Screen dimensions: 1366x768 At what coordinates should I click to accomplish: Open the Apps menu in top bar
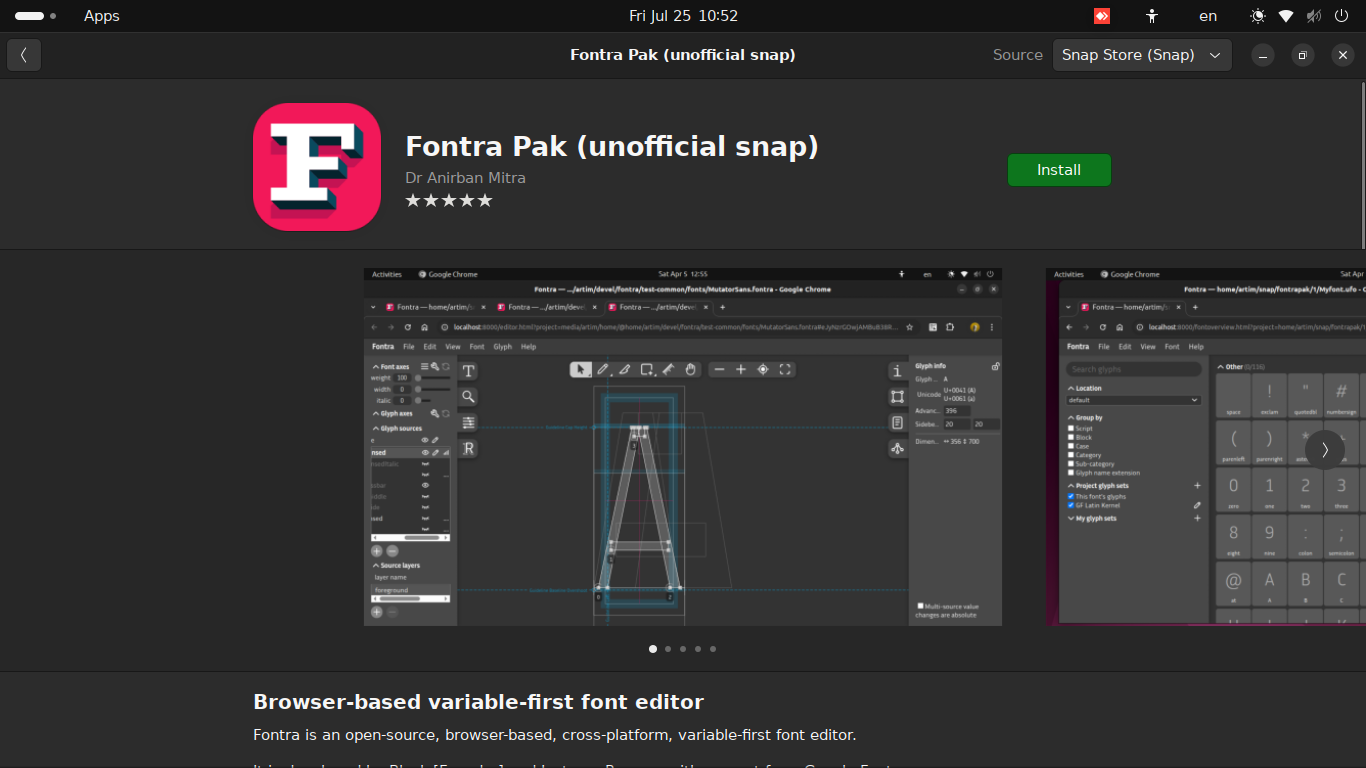[102, 16]
